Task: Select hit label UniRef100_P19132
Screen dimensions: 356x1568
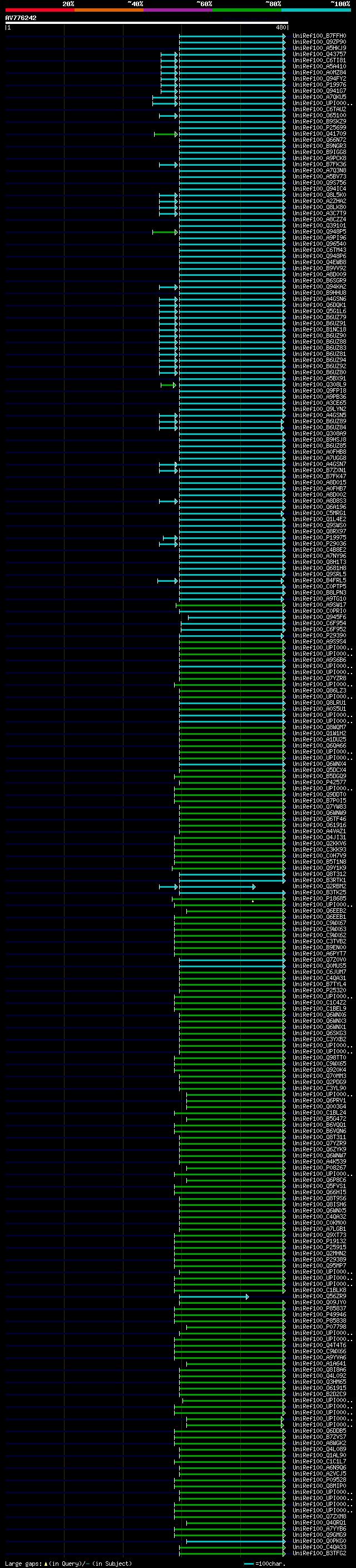Action: (319, 1241)
